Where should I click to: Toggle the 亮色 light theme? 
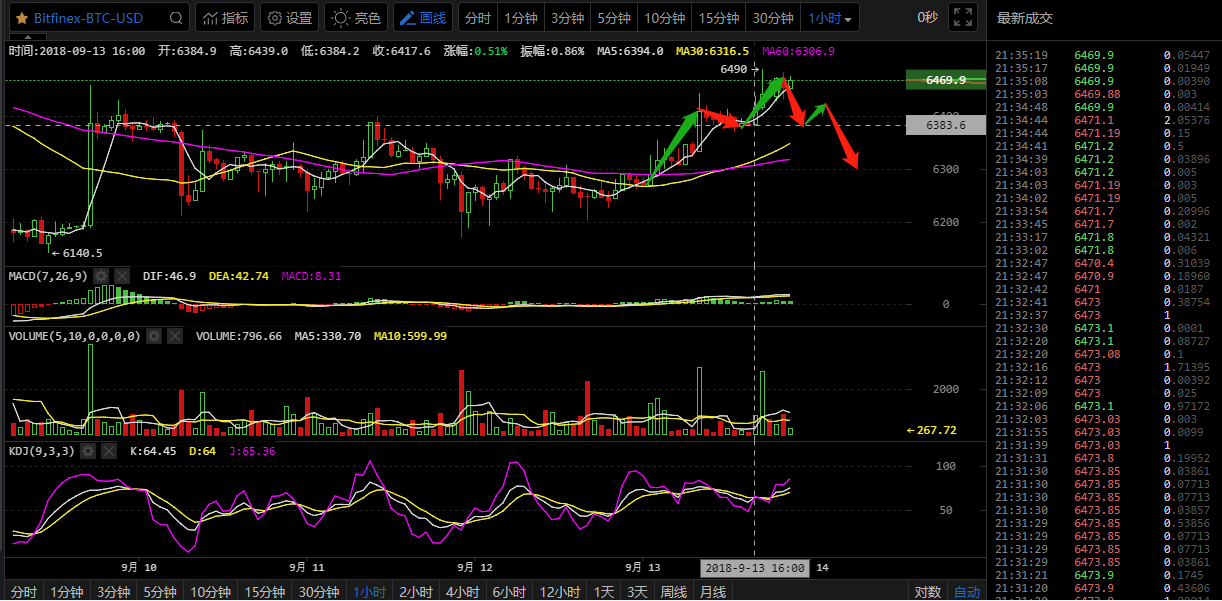357,18
